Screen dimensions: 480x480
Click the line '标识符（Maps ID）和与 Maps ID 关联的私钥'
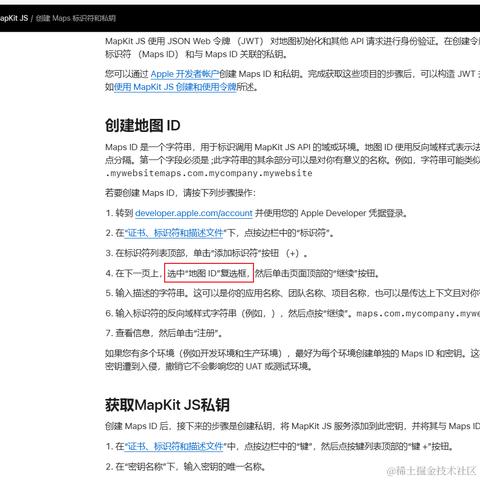point(196,54)
